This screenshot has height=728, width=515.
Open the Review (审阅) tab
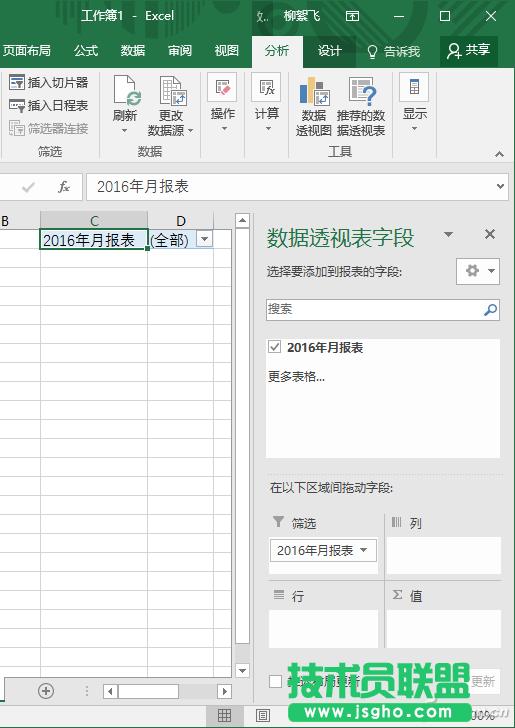(180, 51)
